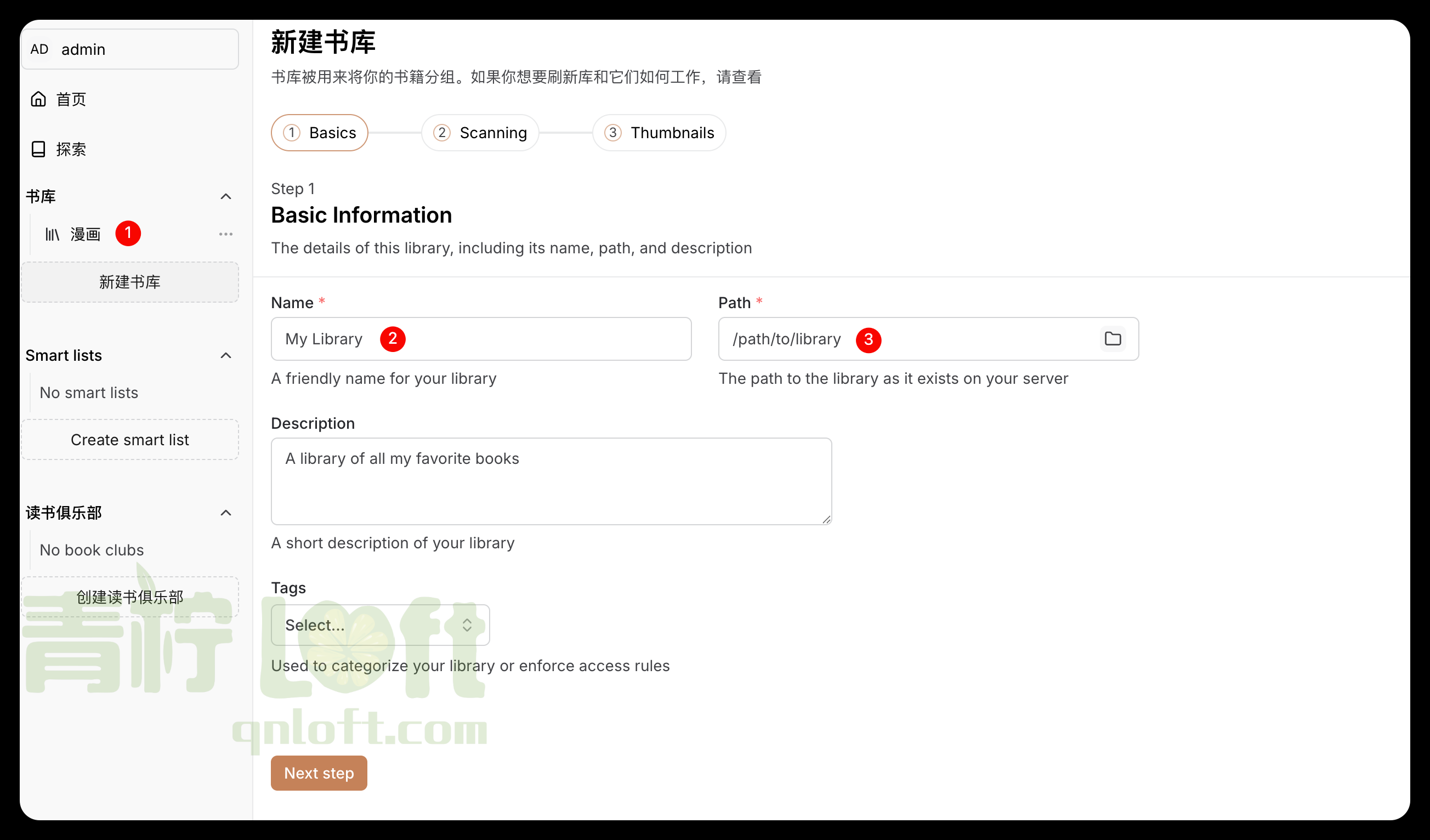
Task: Collapse the Smart lists section
Action: tap(226, 355)
